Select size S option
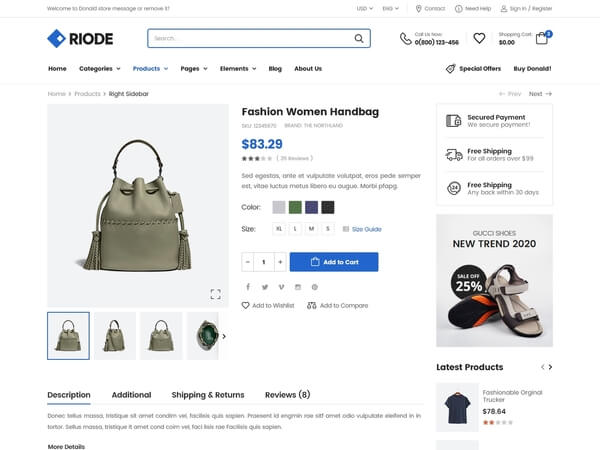Viewport: 600px width, 450px height. pos(328,229)
